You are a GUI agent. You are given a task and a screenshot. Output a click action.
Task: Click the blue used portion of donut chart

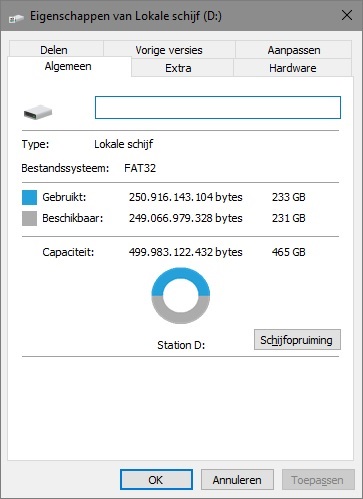click(x=181, y=276)
